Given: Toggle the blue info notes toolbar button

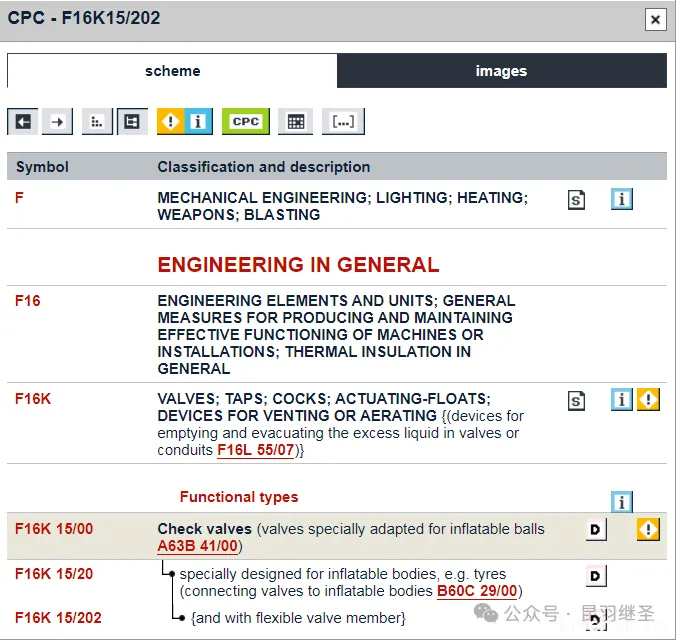Looking at the screenshot, I should coord(198,122).
